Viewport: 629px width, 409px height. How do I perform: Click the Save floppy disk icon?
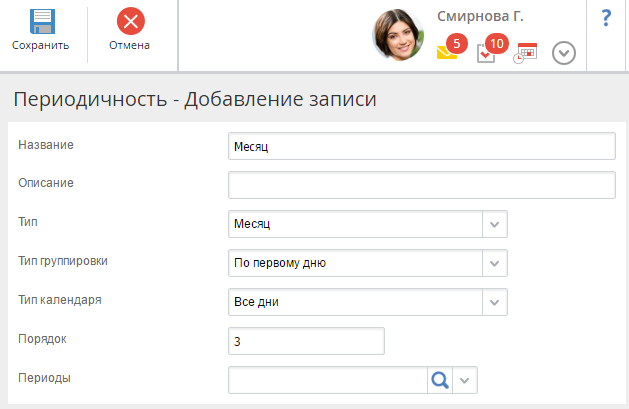tap(41, 21)
